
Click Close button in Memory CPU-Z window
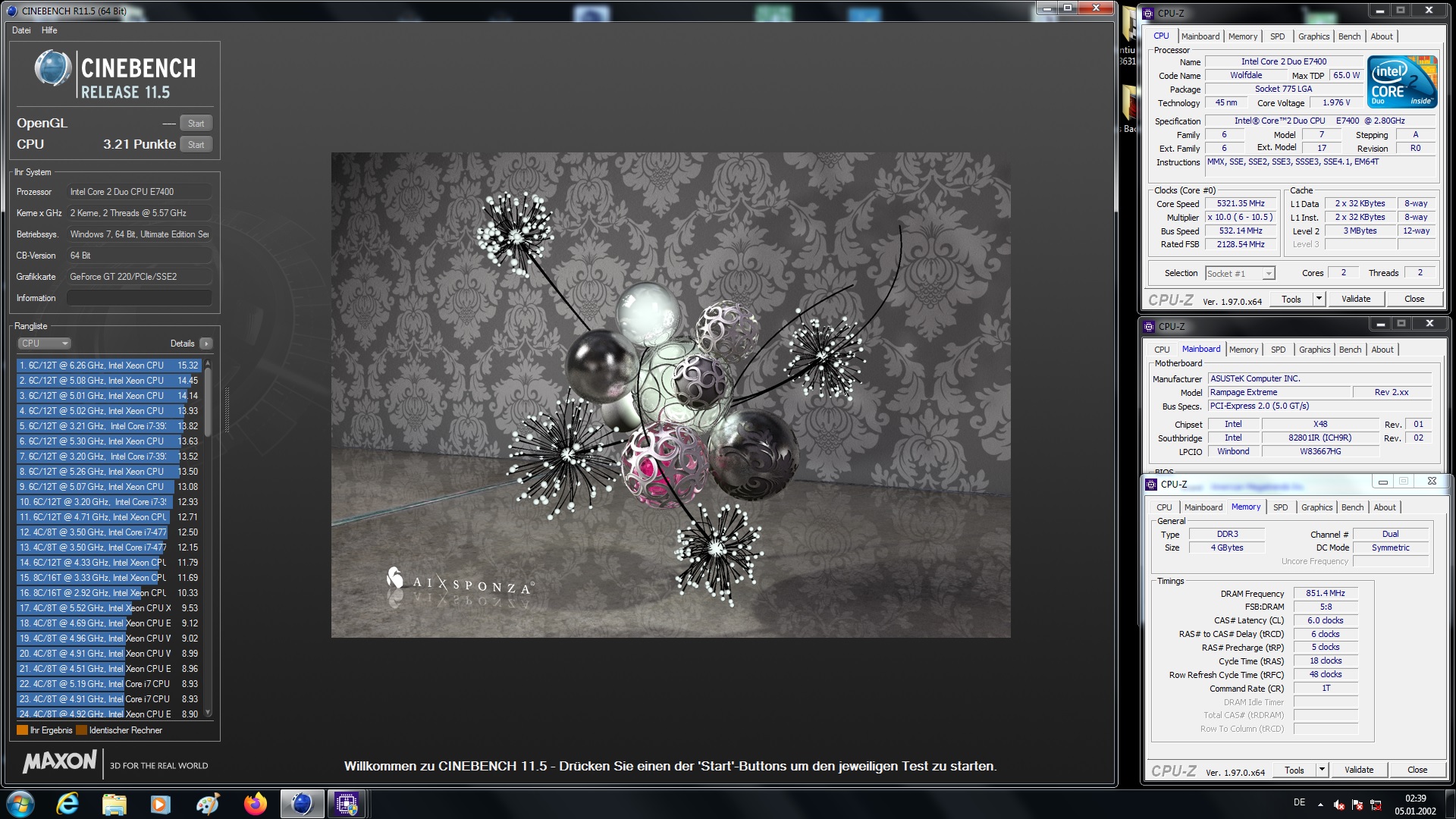pos(1417,770)
